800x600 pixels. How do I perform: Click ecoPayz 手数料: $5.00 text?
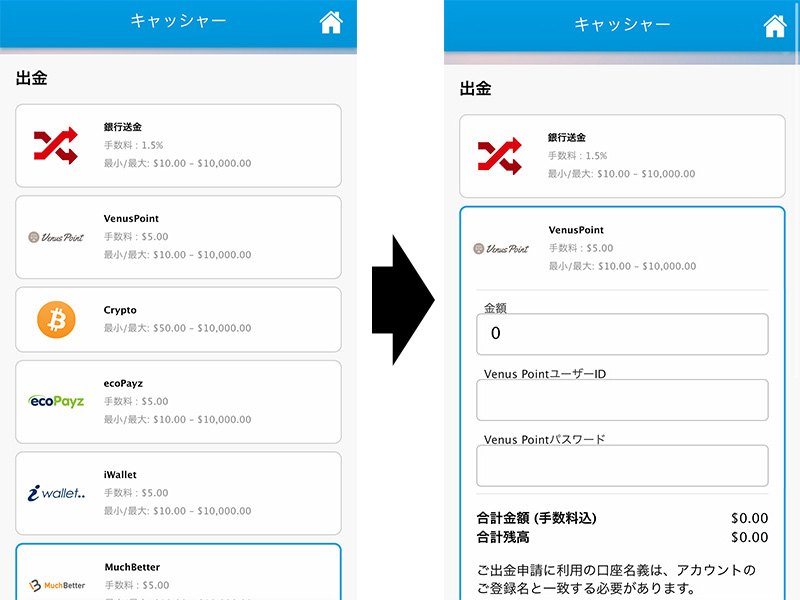pos(136,402)
